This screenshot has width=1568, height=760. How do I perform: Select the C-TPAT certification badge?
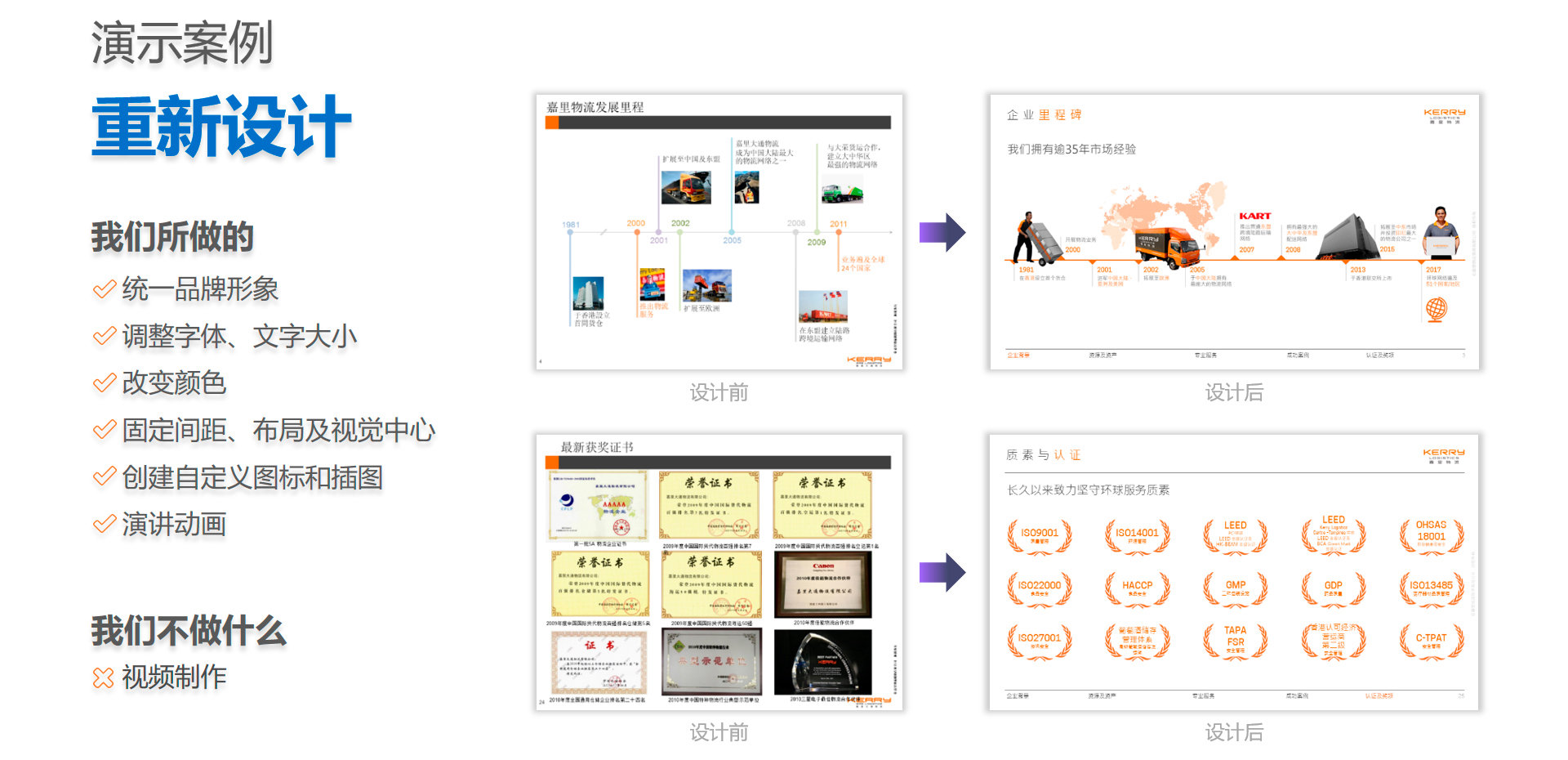pos(1431,640)
